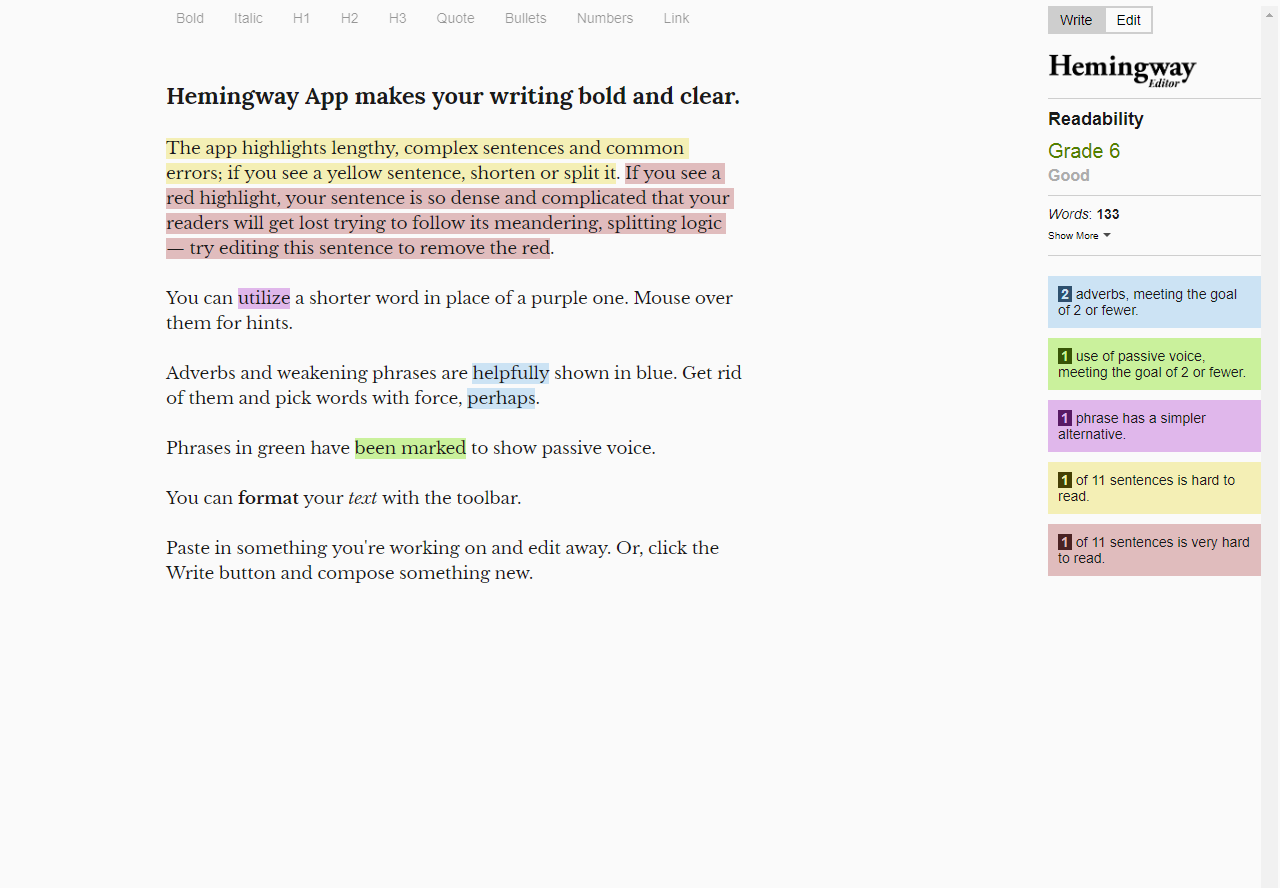Insert a Bullets list
The image size is (1280, 888).
coord(525,18)
